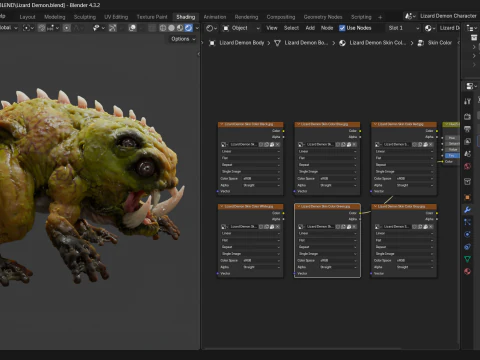The height and width of the screenshot is (360, 480).
Task: Open the Output properties tab
Action: pos(468,129)
